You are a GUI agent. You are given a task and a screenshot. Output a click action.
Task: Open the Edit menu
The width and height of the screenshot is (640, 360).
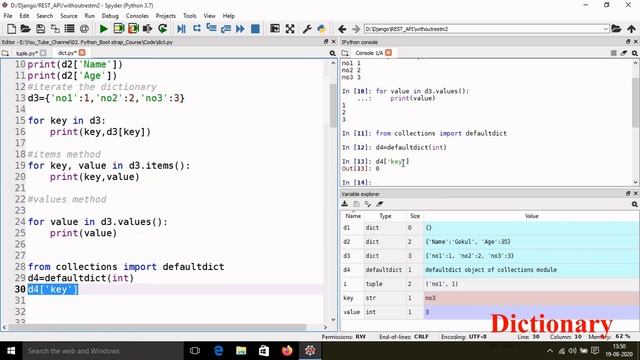pos(24,16)
